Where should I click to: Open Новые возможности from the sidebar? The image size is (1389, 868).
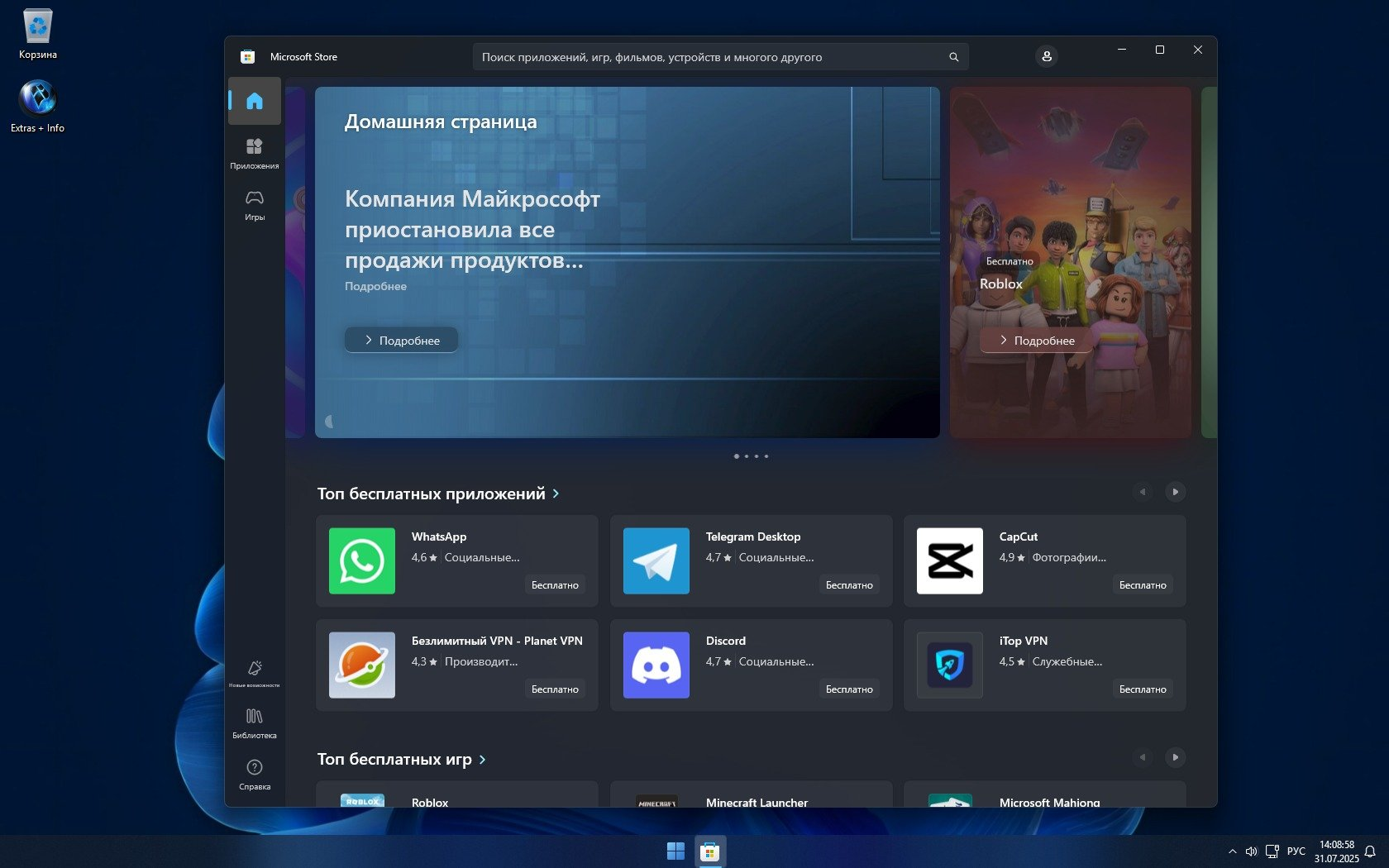tap(254, 673)
